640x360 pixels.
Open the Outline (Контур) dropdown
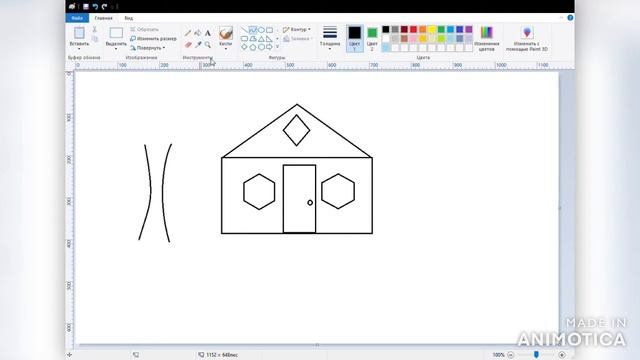coord(297,29)
